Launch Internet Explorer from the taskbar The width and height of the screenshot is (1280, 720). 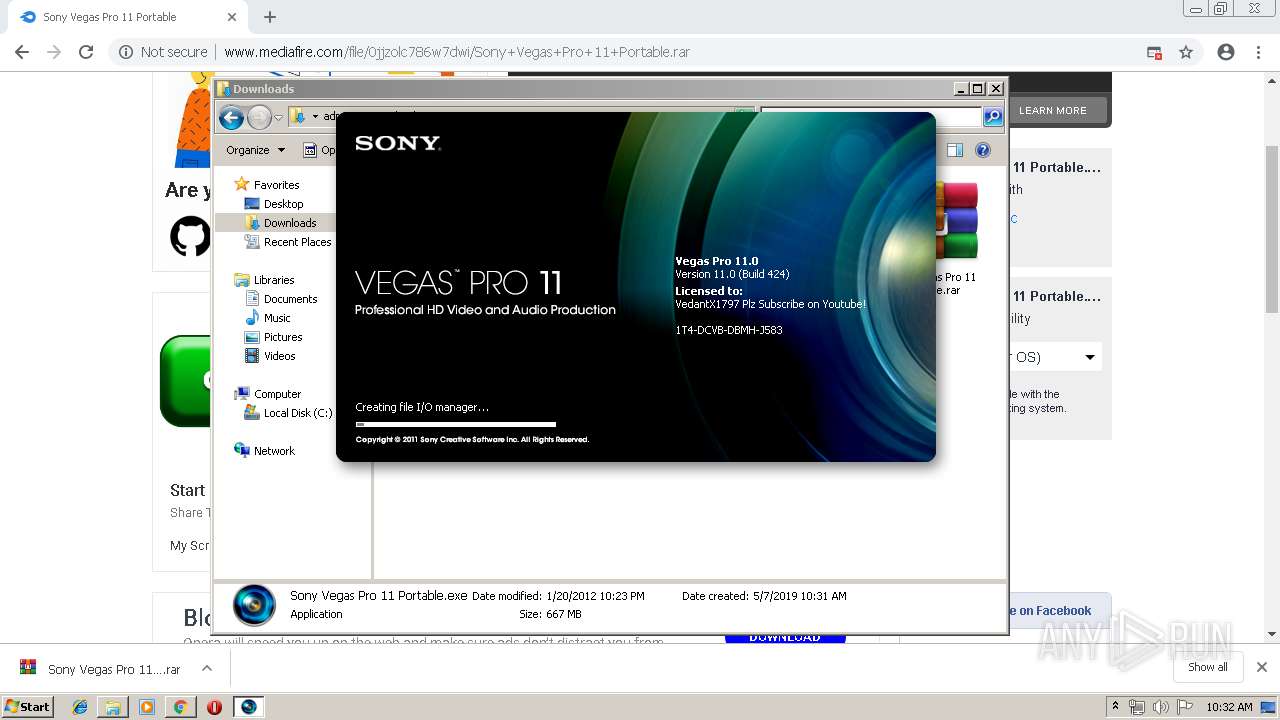coord(80,707)
